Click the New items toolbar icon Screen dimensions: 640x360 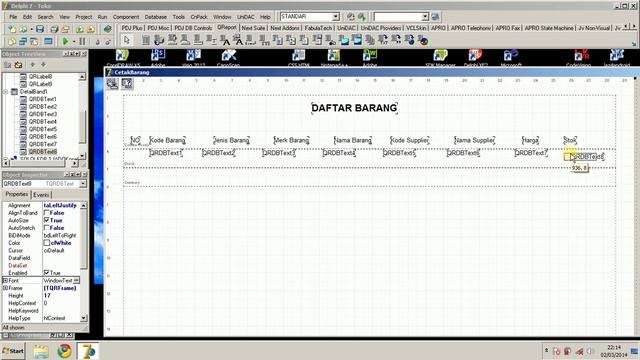[x=12, y=29]
